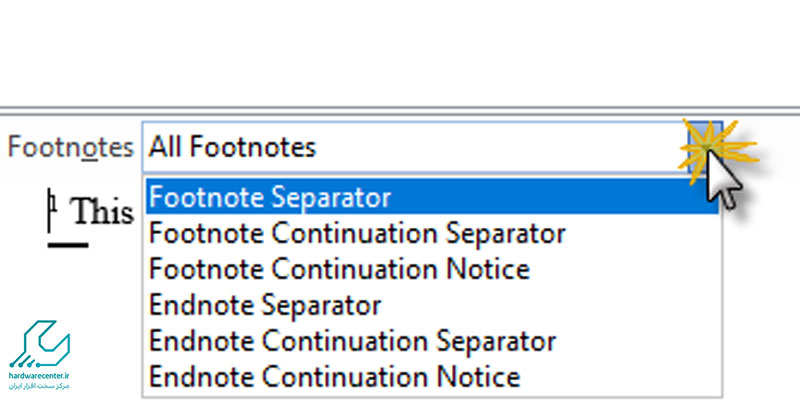800x400 pixels.
Task: Click the blank document area above the pane
Action: click(x=400, y=53)
